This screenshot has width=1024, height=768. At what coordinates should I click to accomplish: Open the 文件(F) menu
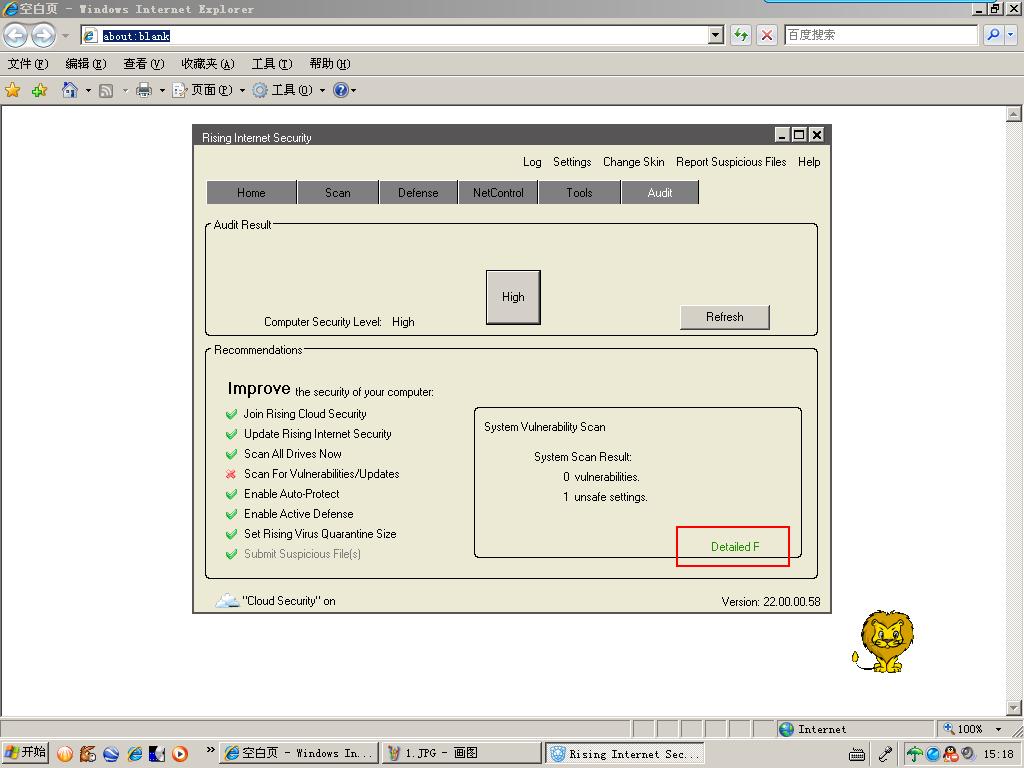point(28,63)
